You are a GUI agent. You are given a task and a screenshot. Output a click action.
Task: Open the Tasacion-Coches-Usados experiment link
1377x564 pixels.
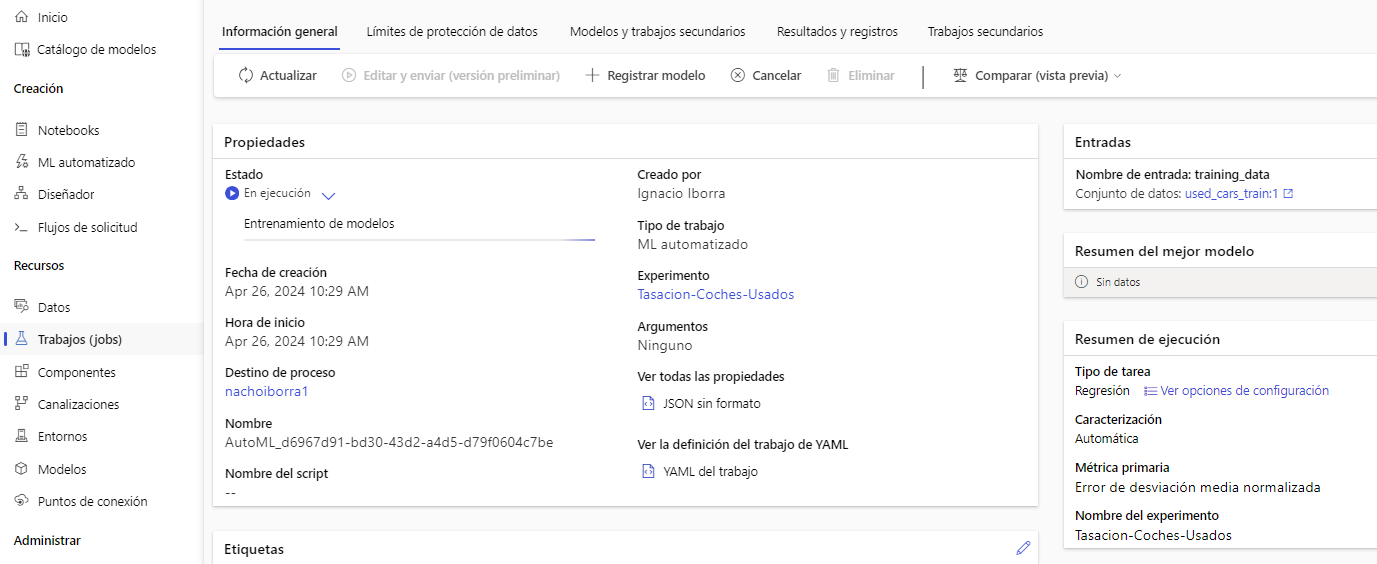point(715,295)
